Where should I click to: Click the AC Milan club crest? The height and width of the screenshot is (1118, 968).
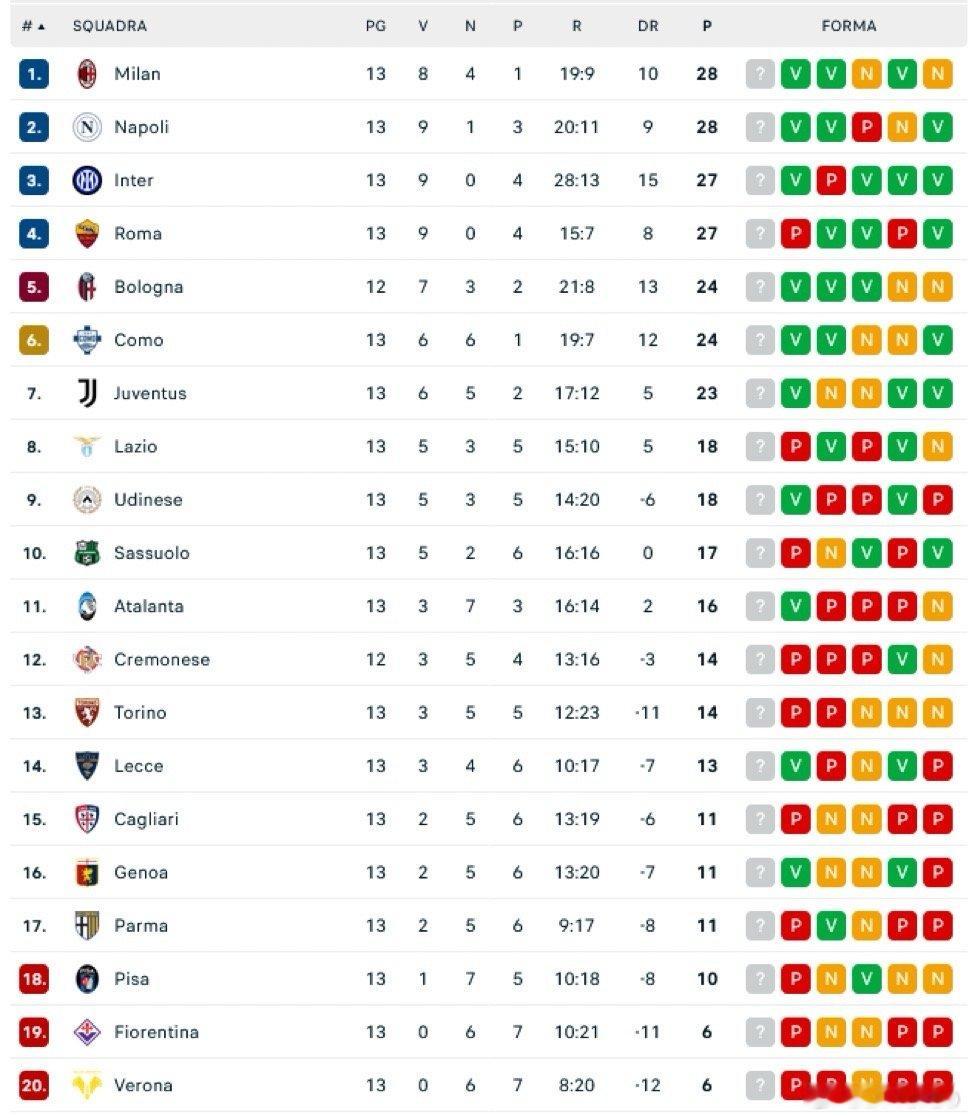click(88, 74)
